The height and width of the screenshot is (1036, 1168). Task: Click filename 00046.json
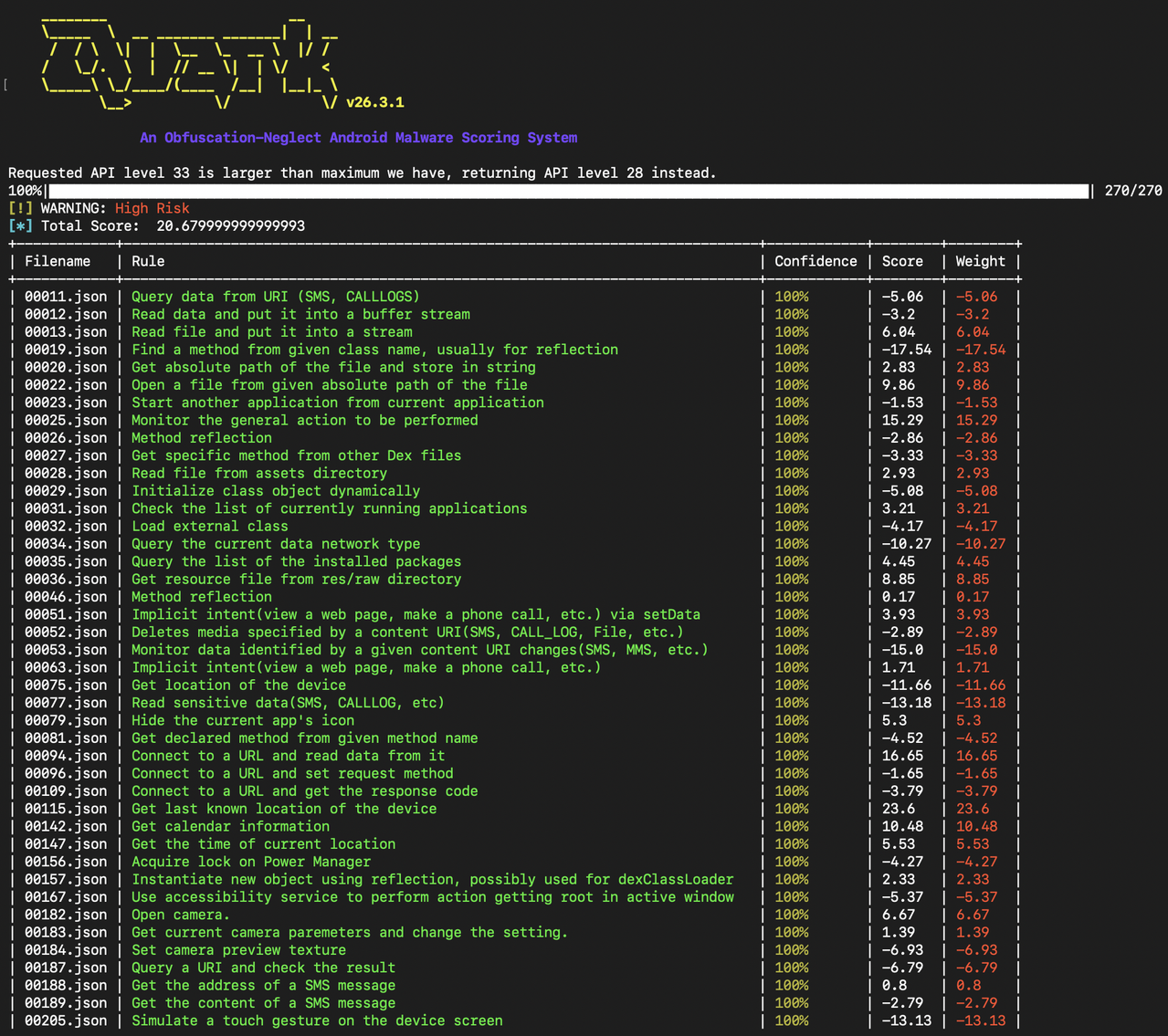pyautogui.click(x=66, y=597)
